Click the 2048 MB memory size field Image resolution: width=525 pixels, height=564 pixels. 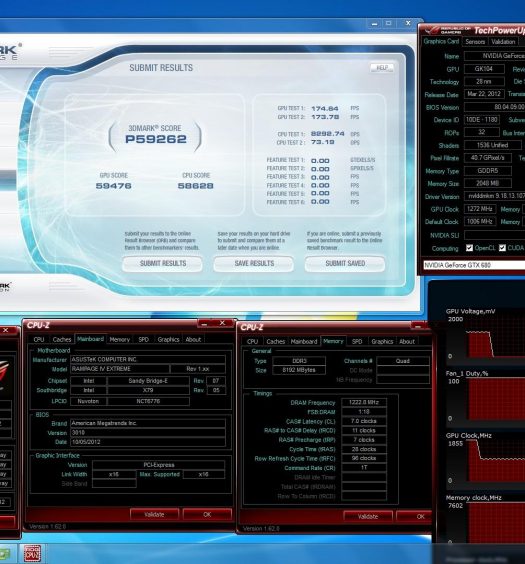488,183
